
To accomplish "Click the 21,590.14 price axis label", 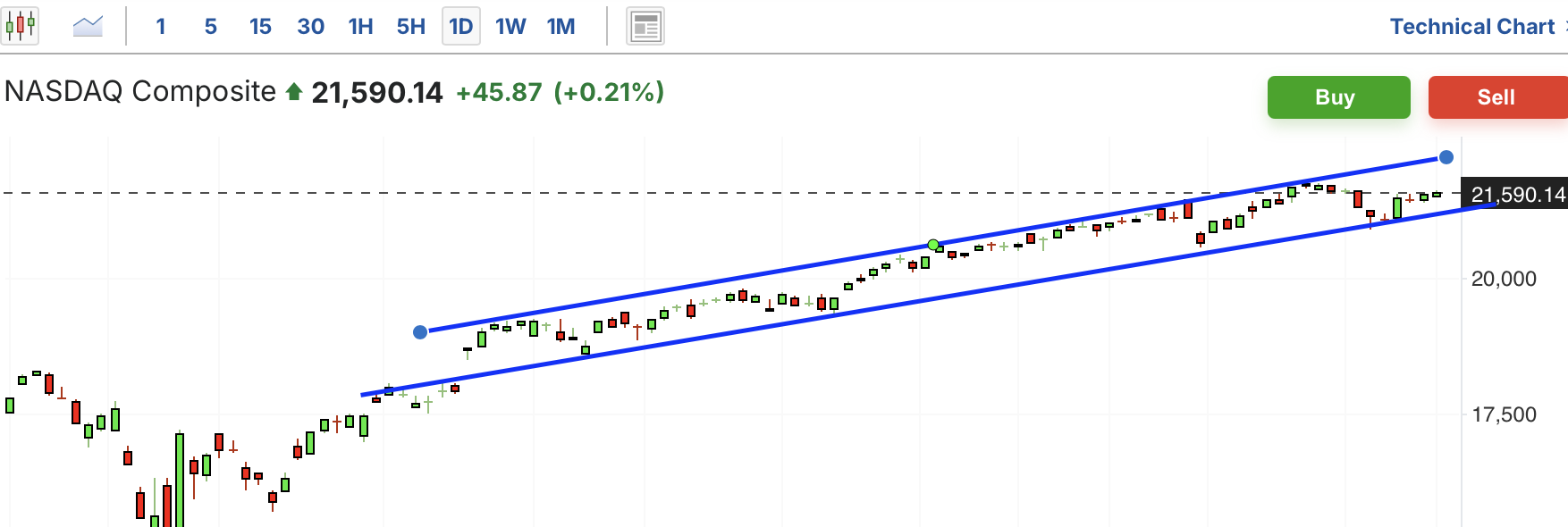I will pos(1514,194).
